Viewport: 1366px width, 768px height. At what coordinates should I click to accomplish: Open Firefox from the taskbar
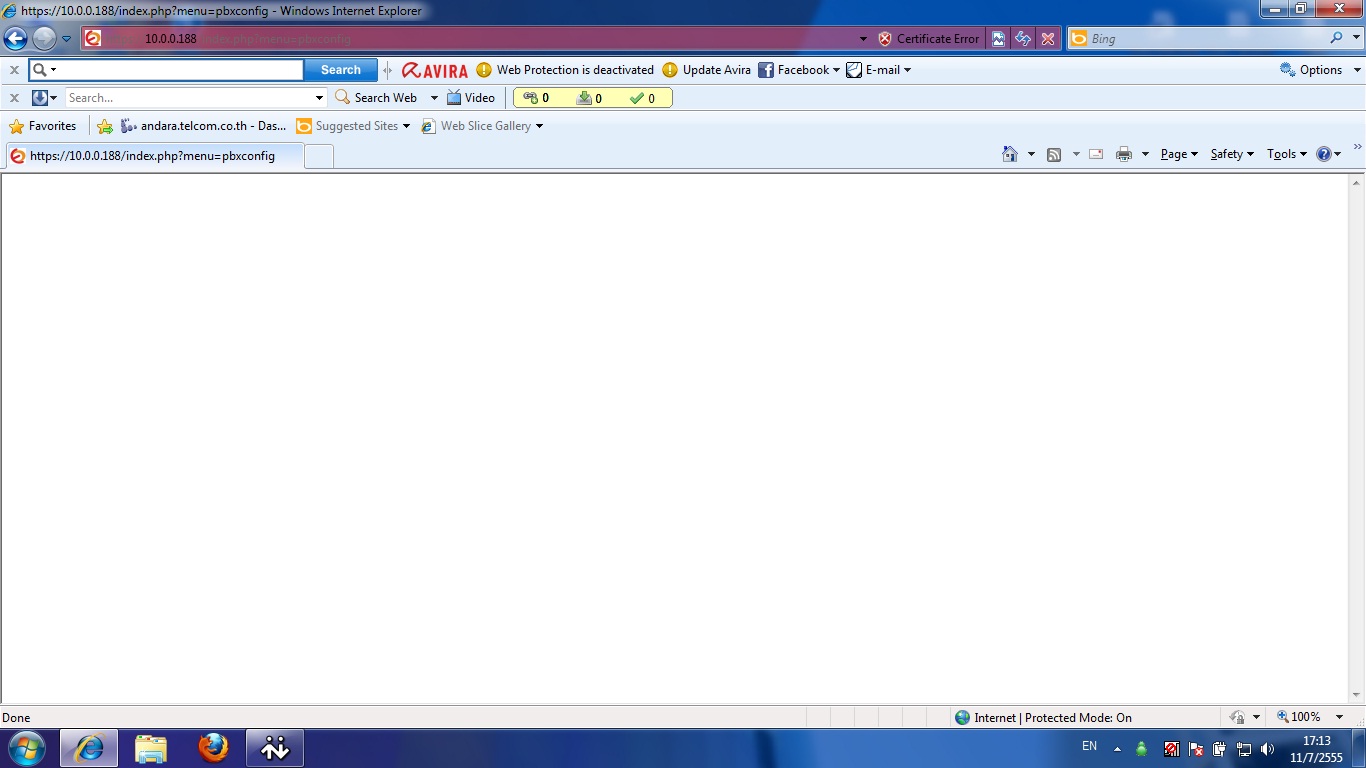pos(212,748)
